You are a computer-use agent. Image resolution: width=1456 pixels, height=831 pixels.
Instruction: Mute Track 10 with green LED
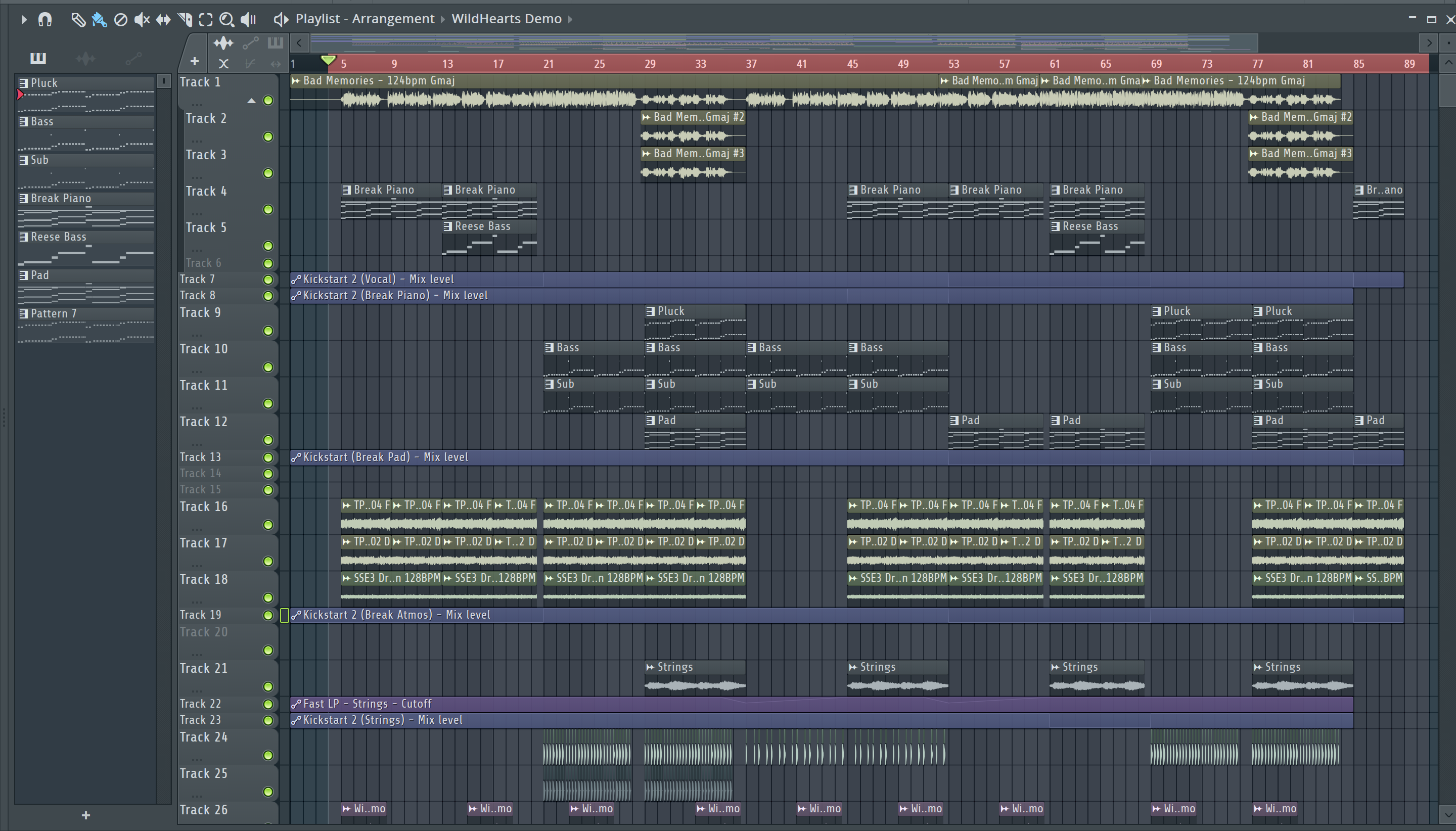click(267, 367)
